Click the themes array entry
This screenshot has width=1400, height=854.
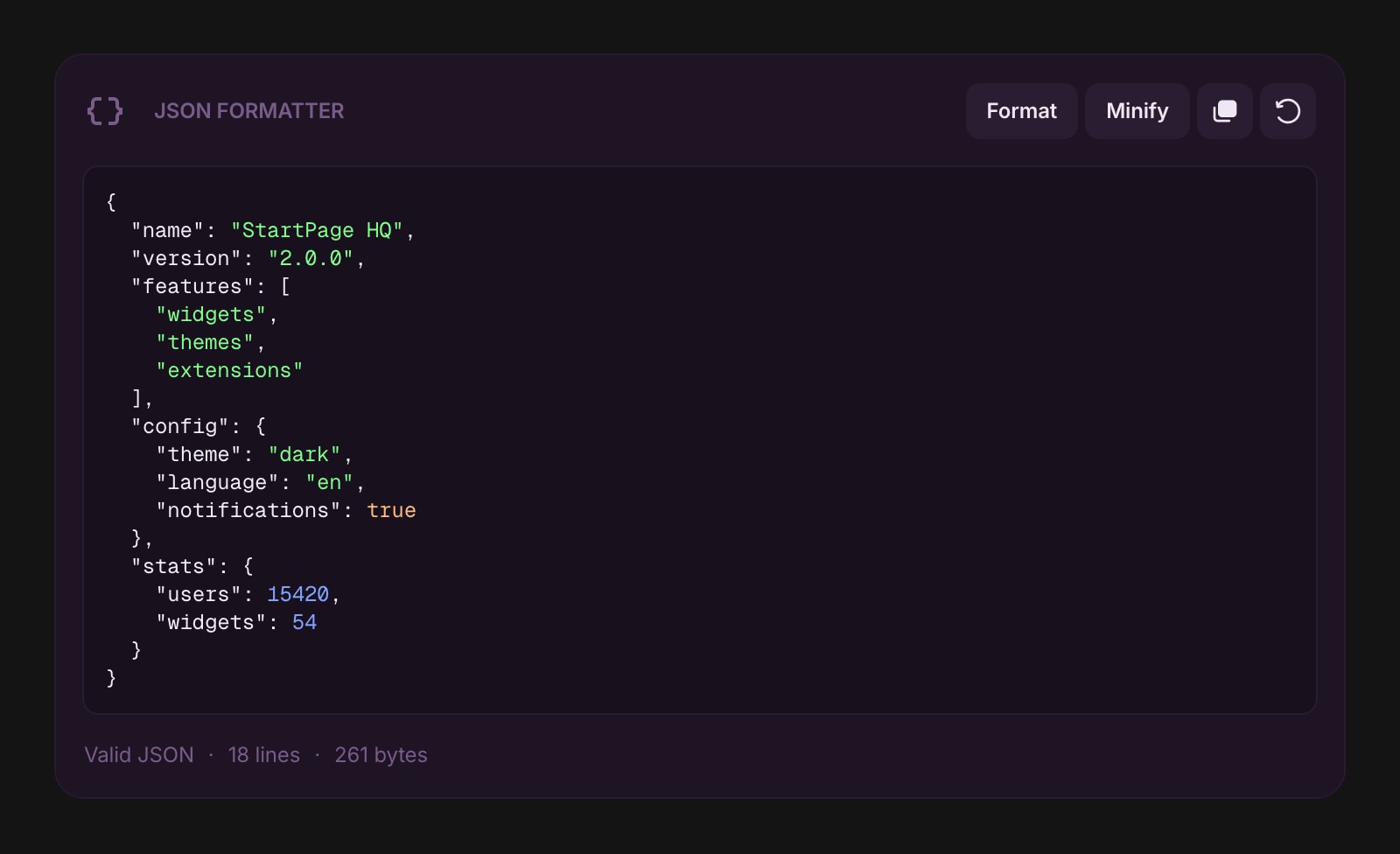205,342
